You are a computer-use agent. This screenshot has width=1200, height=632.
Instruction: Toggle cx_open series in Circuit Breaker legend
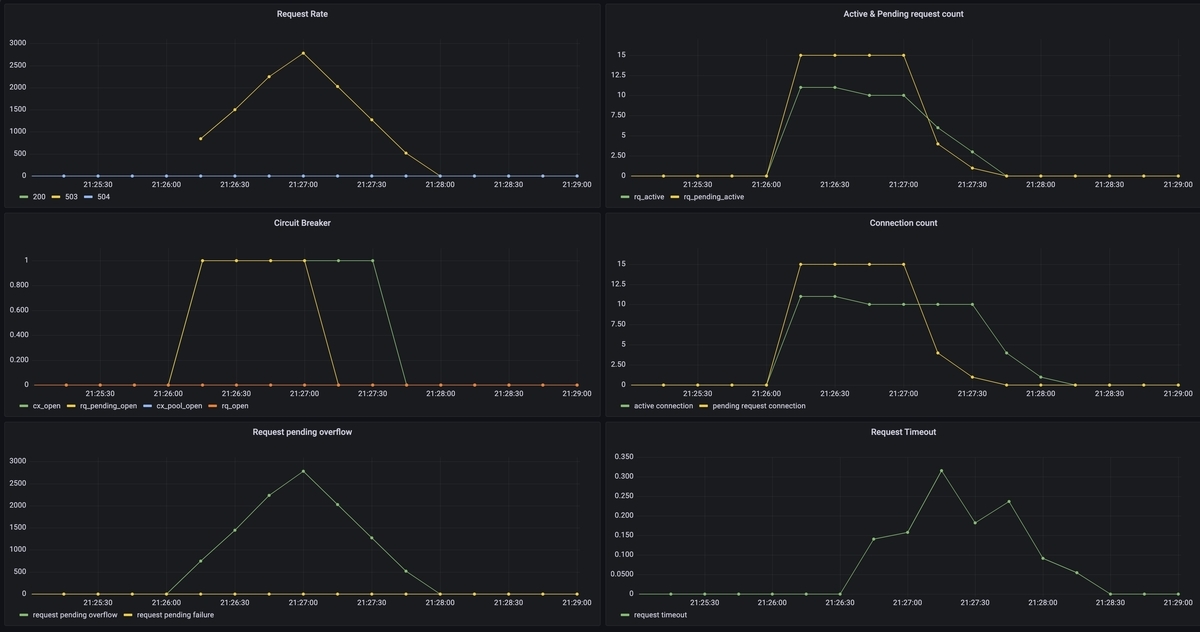tap(47, 406)
